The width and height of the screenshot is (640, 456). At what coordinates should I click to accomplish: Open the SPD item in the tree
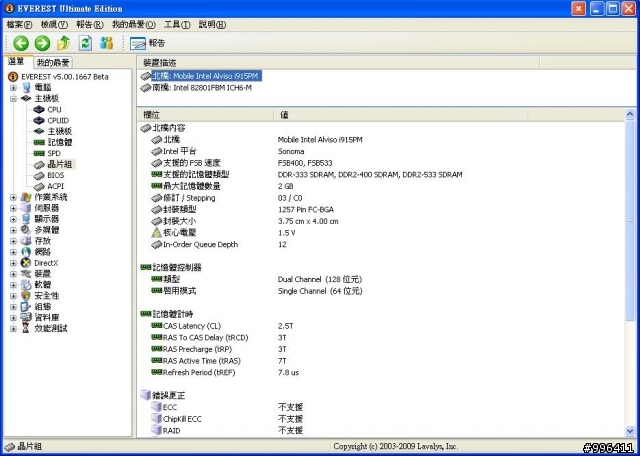point(54,153)
